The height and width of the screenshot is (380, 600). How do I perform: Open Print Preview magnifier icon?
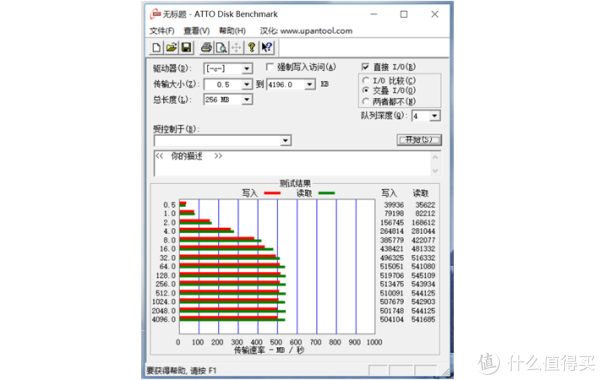[221, 47]
